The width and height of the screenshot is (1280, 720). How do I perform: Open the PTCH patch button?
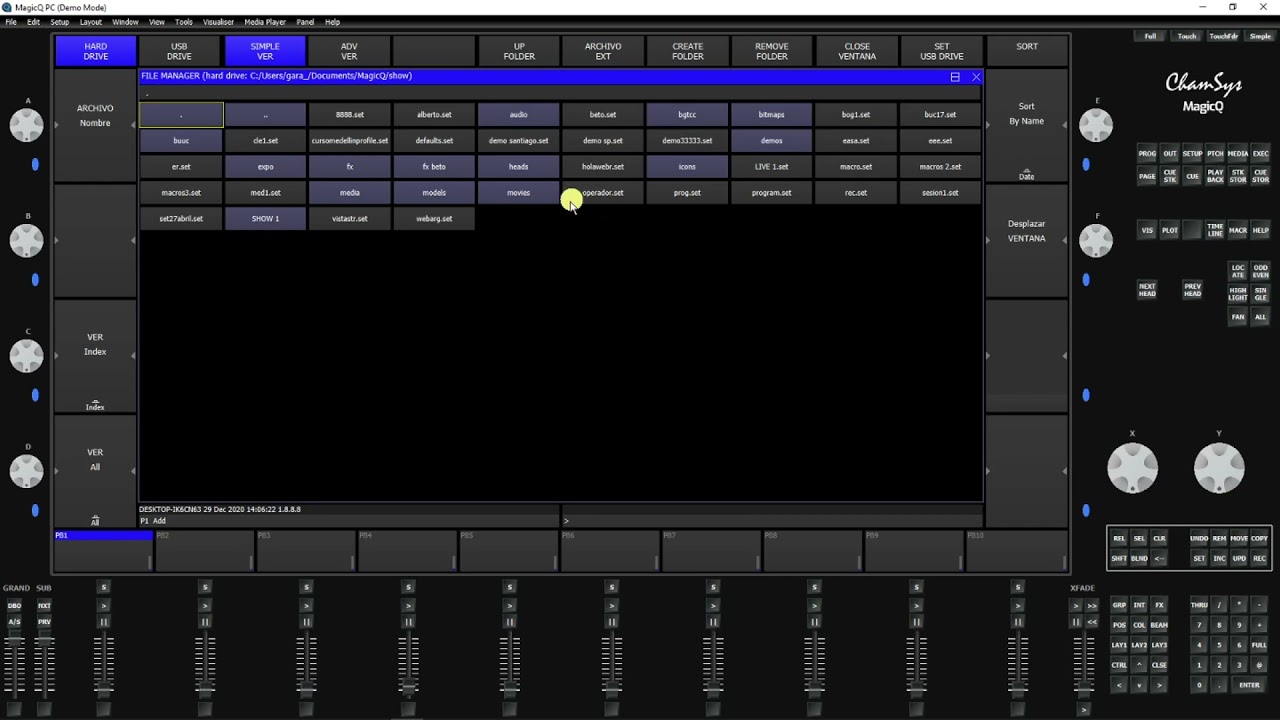tap(1215, 154)
